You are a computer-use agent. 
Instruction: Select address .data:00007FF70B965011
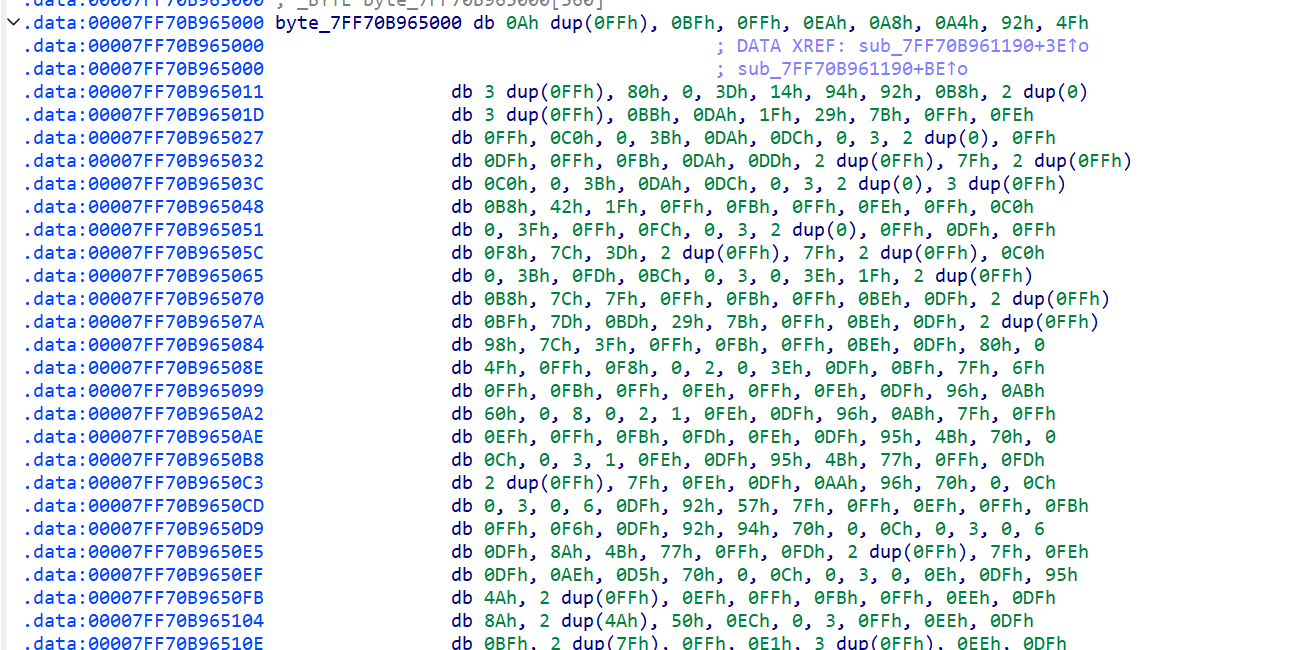pos(144,92)
